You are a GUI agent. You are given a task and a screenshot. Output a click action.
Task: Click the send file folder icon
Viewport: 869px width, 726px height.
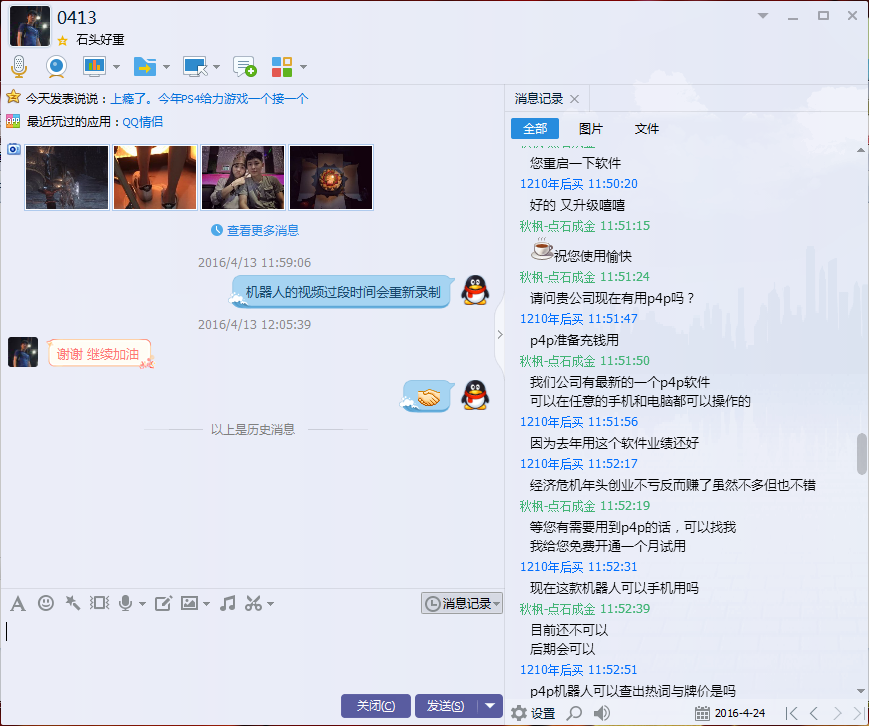(x=145, y=67)
